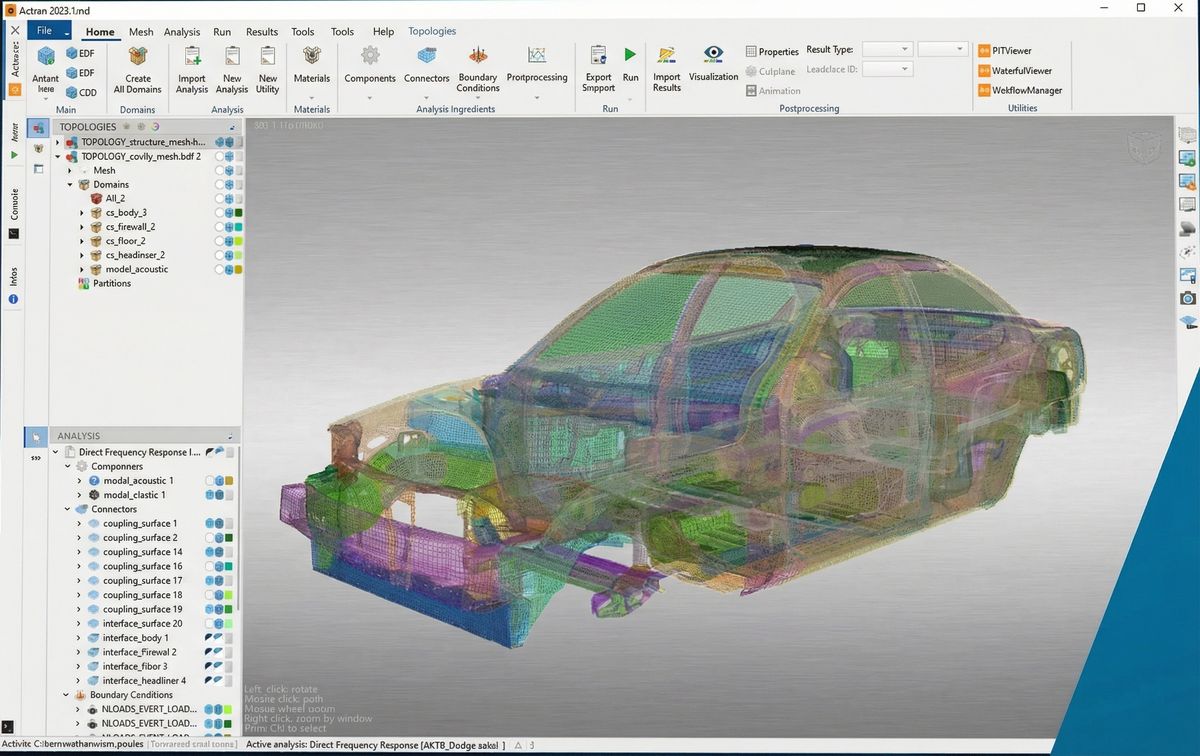Open the Results menu tab
The width and height of the screenshot is (1200, 756).
(x=261, y=32)
